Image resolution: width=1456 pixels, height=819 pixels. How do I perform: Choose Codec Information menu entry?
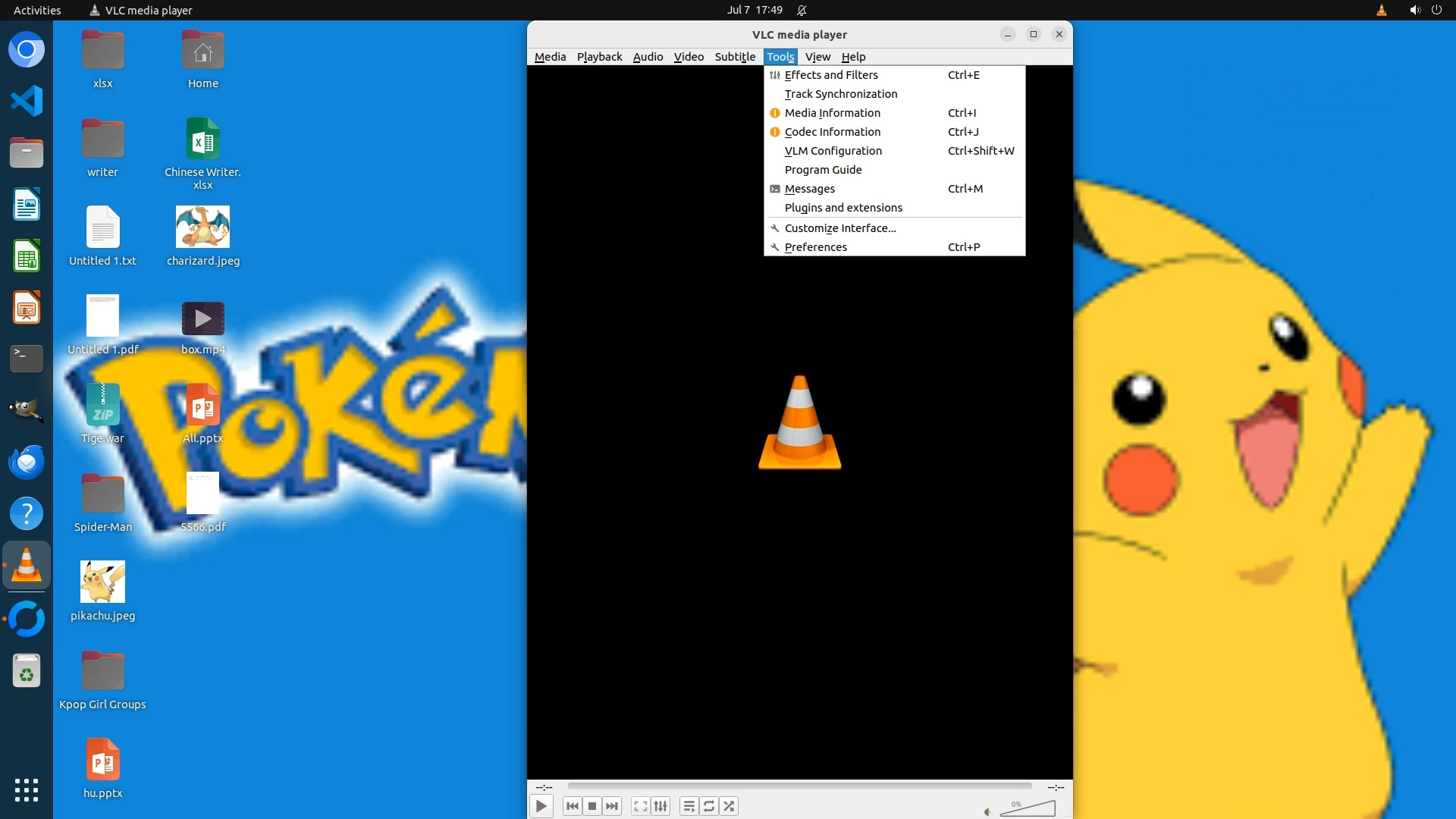point(833,132)
